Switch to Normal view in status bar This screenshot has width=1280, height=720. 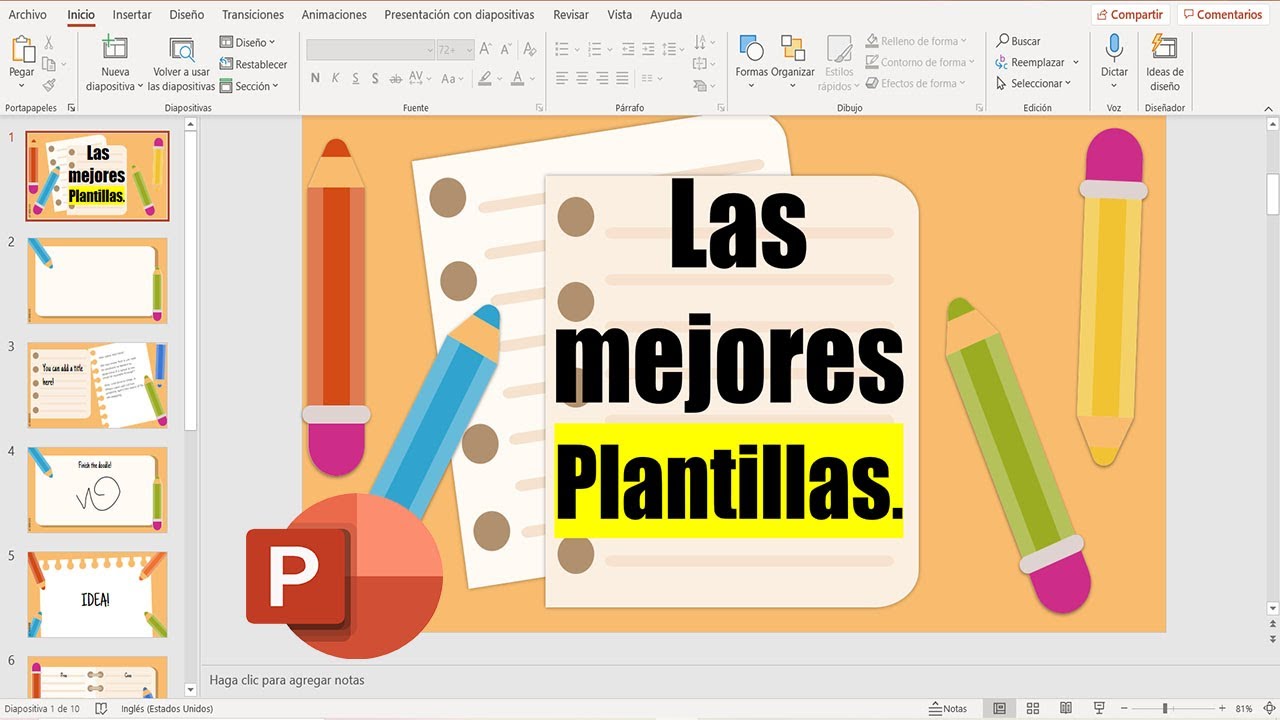tap(999, 708)
